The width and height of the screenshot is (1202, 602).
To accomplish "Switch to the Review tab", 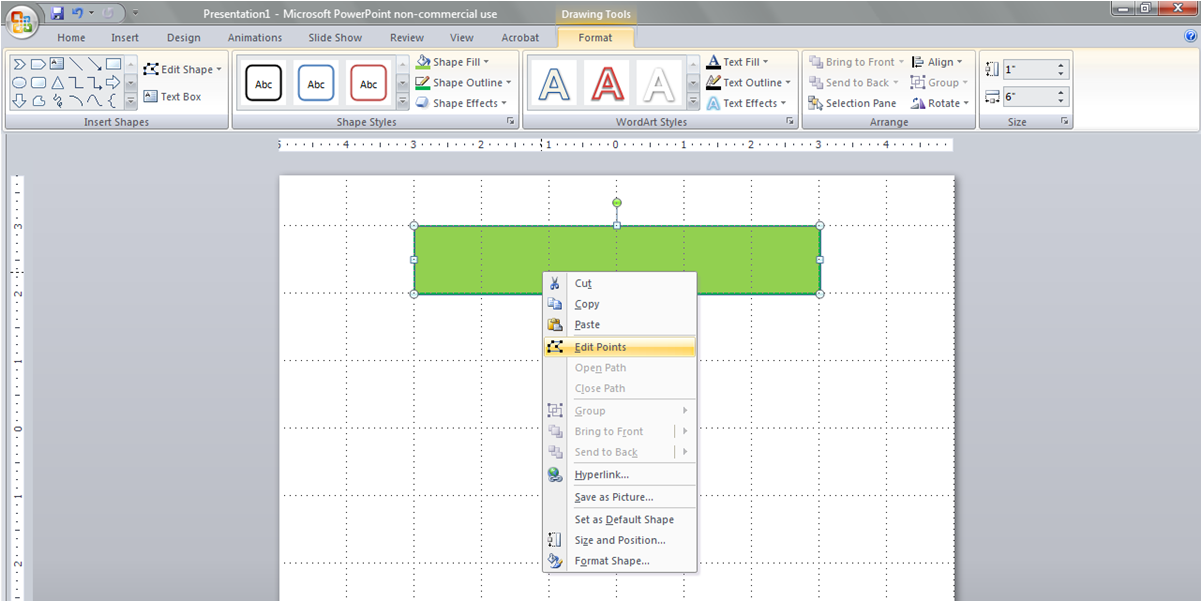I will pos(407,38).
